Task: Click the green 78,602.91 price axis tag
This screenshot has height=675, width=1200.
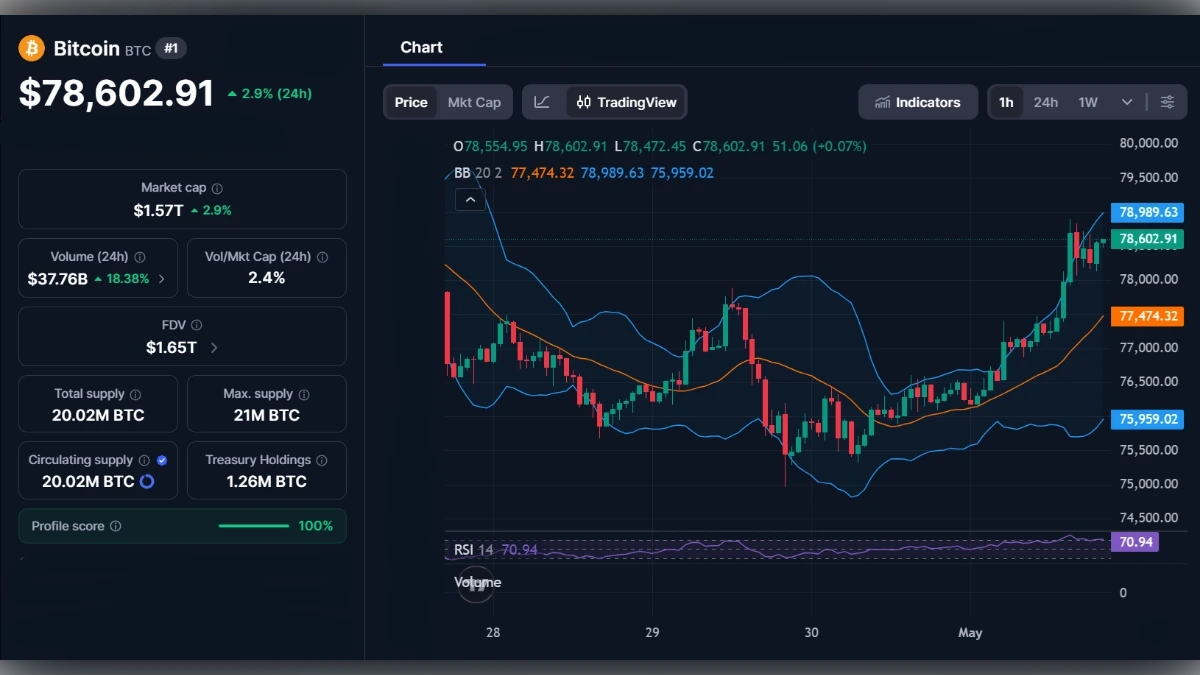Action: (1149, 239)
